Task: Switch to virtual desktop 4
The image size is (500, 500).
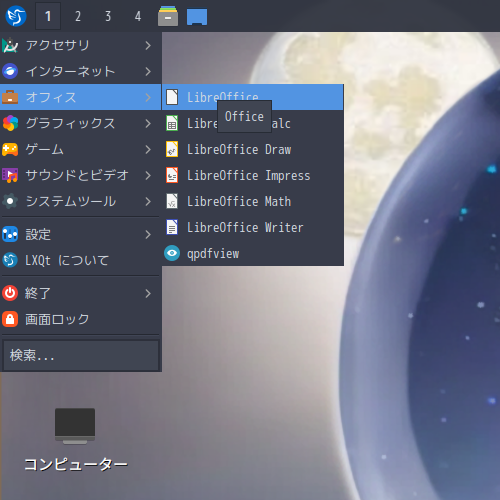Action: pos(138,16)
